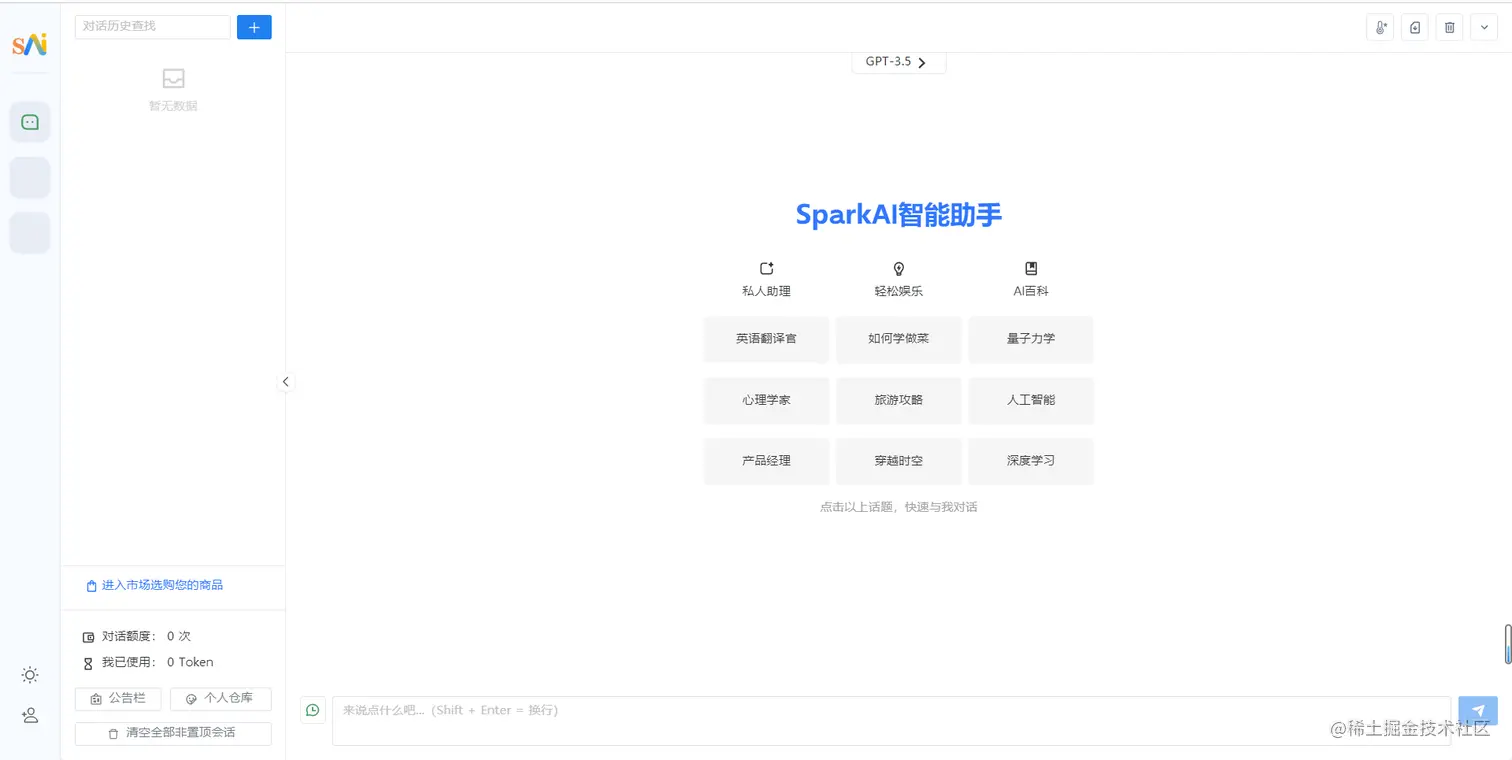Click the green history icon beside the input

[x=313, y=710]
